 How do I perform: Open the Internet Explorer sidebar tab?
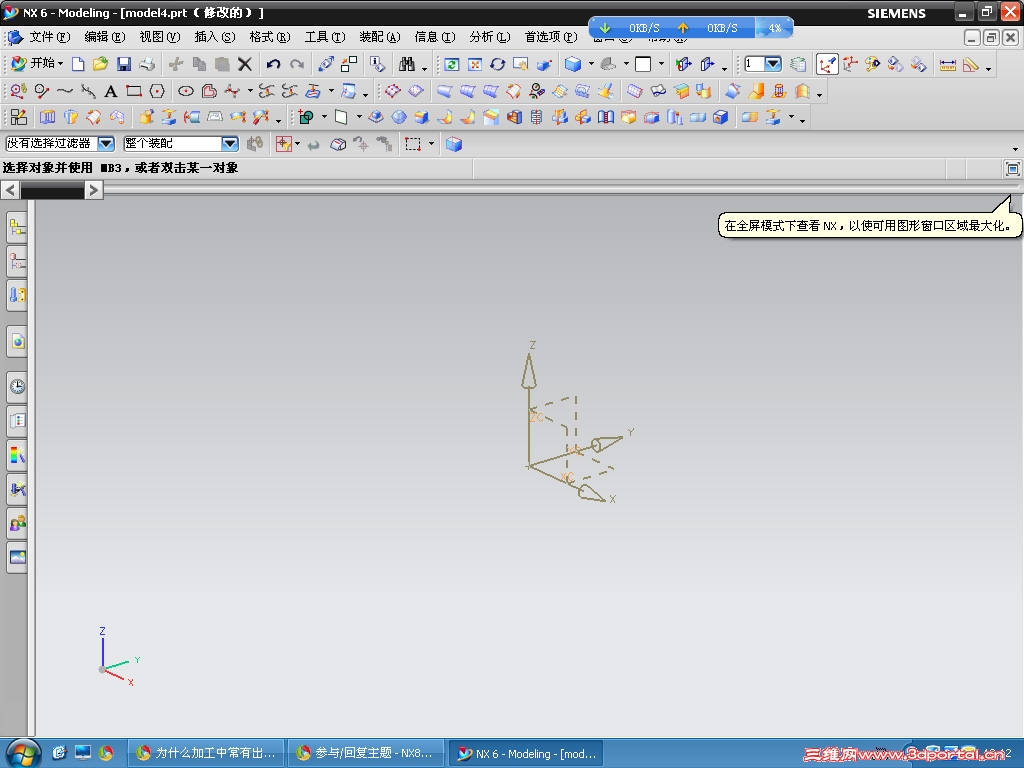pos(18,341)
